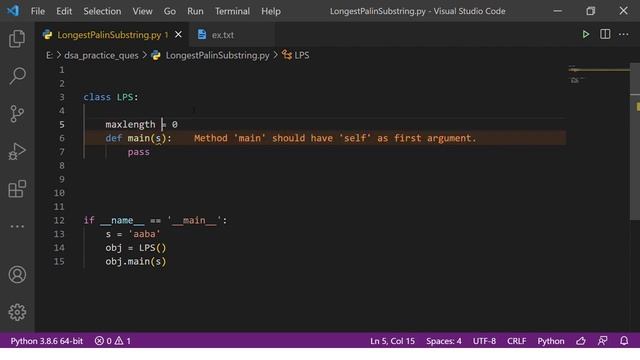
Task: Open the Explorer view in activity bar
Action: coord(17,39)
